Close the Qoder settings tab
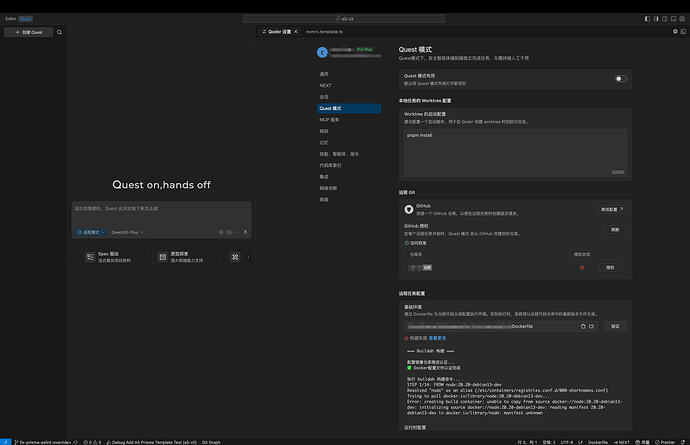 (x=296, y=32)
